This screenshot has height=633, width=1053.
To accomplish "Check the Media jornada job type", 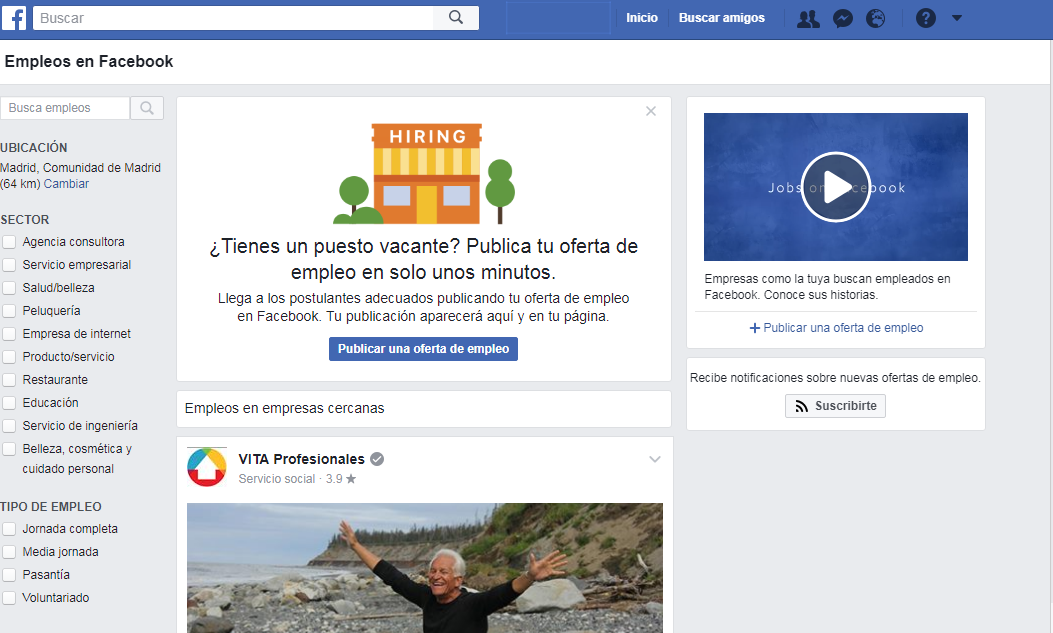I will coord(9,552).
